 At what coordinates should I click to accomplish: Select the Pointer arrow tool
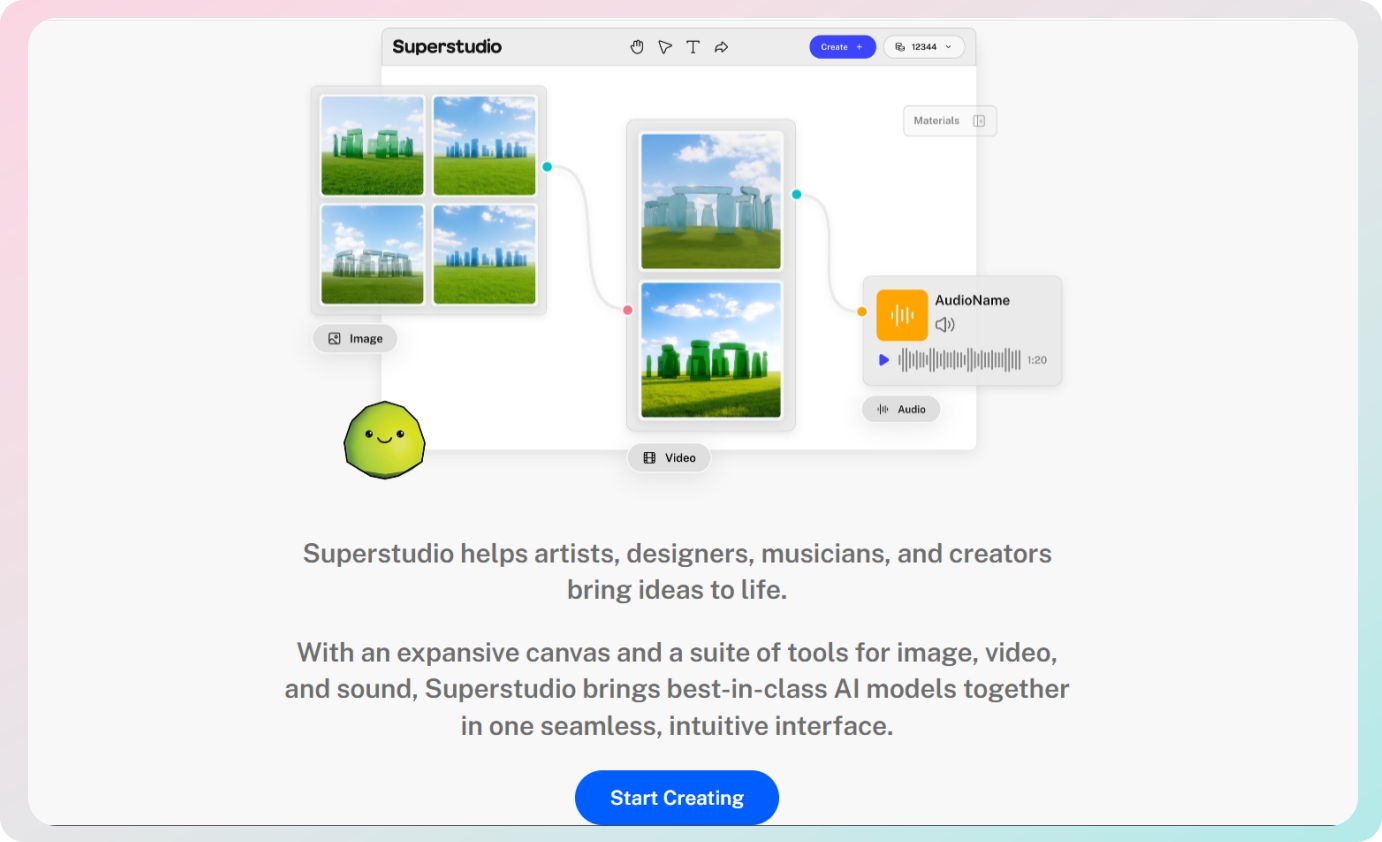point(665,47)
